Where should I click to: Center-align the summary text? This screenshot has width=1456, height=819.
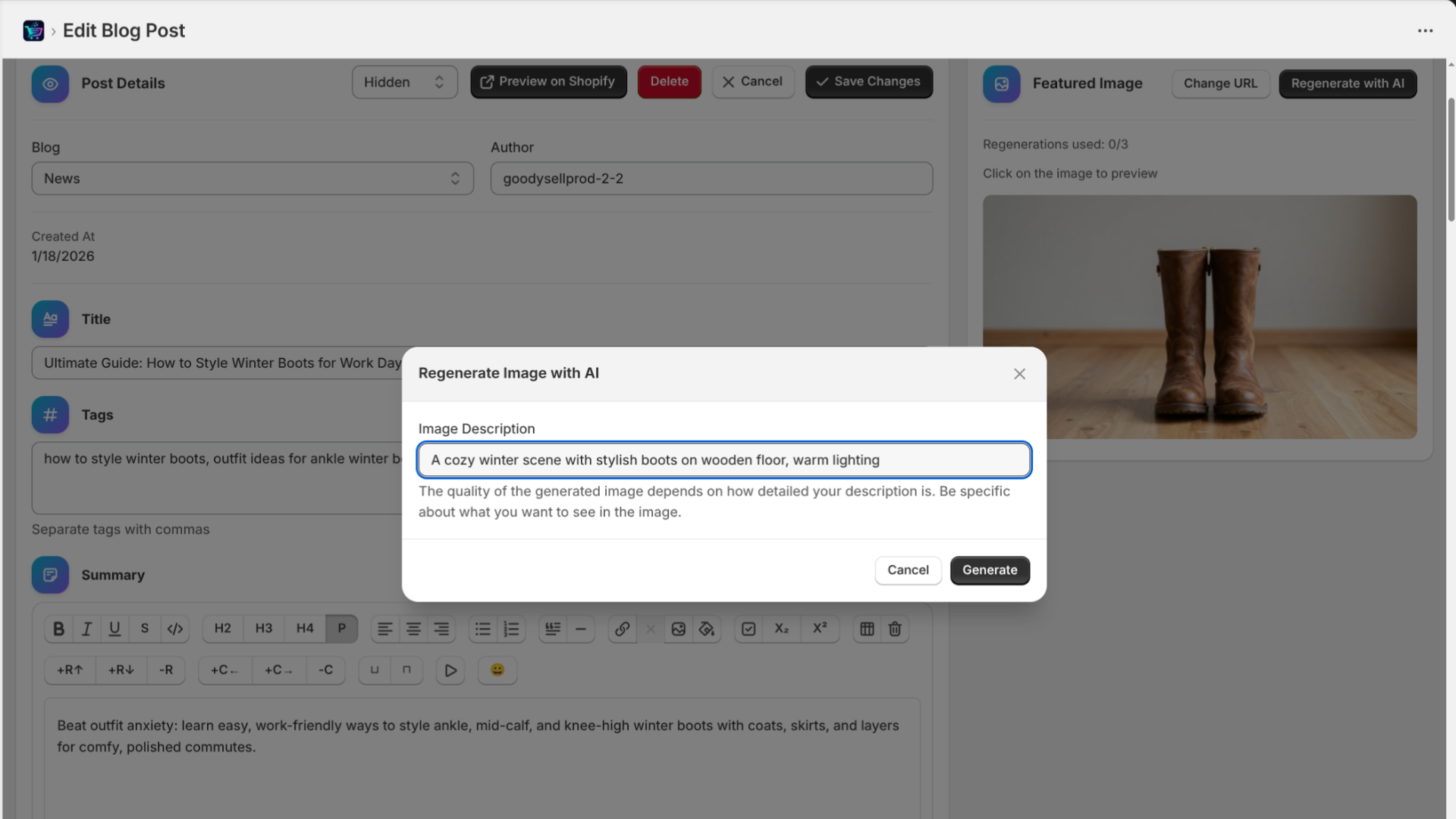tap(413, 629)
